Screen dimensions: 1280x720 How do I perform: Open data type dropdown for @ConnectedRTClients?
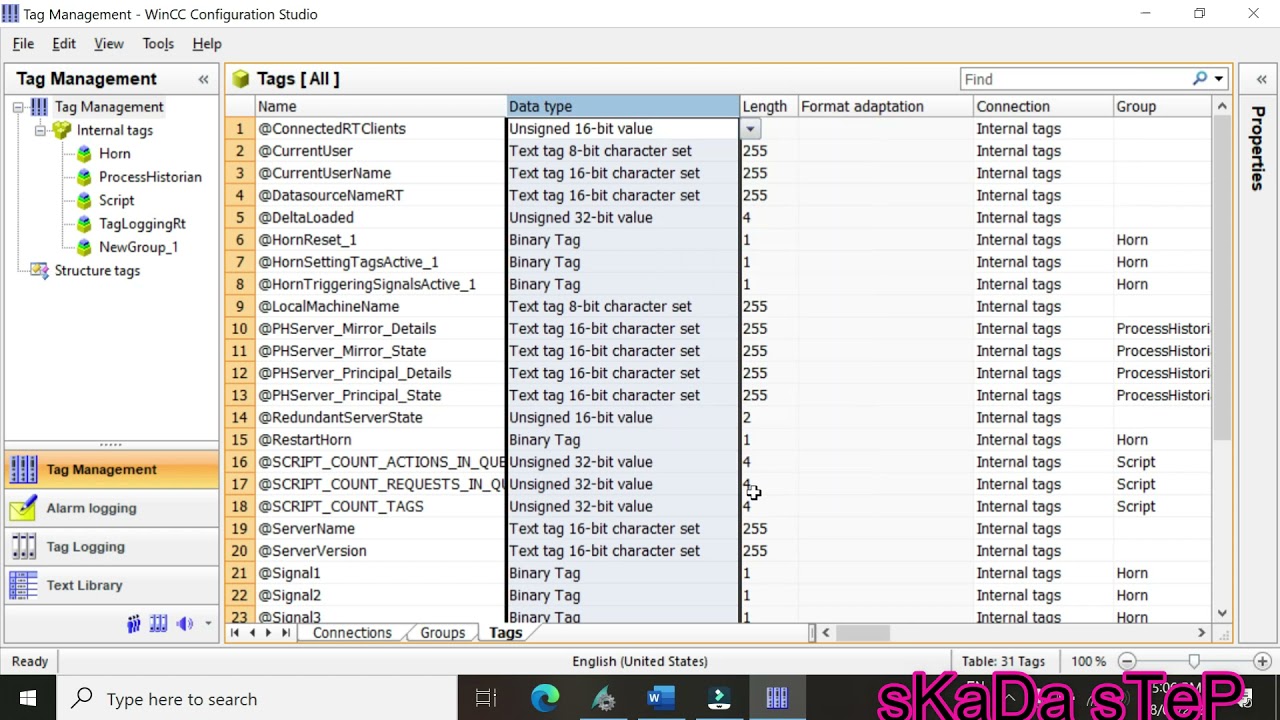pyautogui.click(x=750, y=129)
